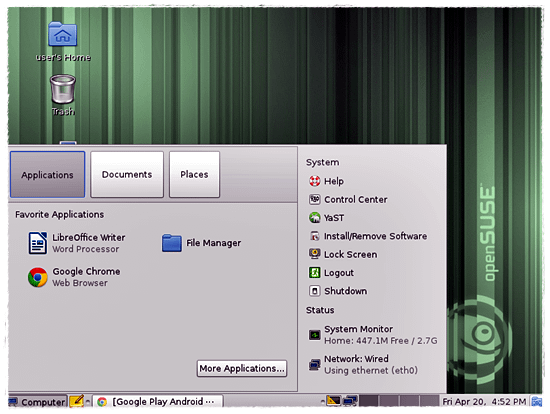The image size is (550, 414).
Task: Open System Monitor under Status
Action: [373, 335]
